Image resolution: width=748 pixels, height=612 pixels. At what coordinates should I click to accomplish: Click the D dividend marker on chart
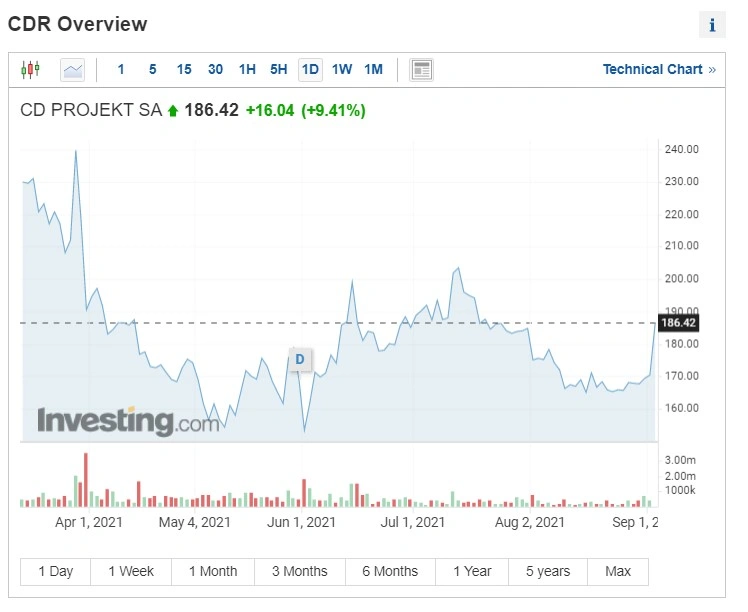[x=300, y=359]
